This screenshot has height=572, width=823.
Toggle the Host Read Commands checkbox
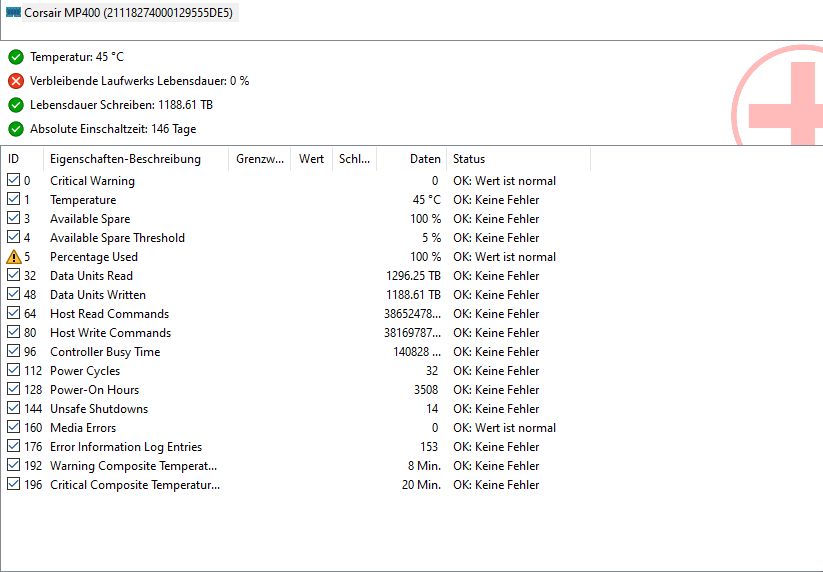14,313
